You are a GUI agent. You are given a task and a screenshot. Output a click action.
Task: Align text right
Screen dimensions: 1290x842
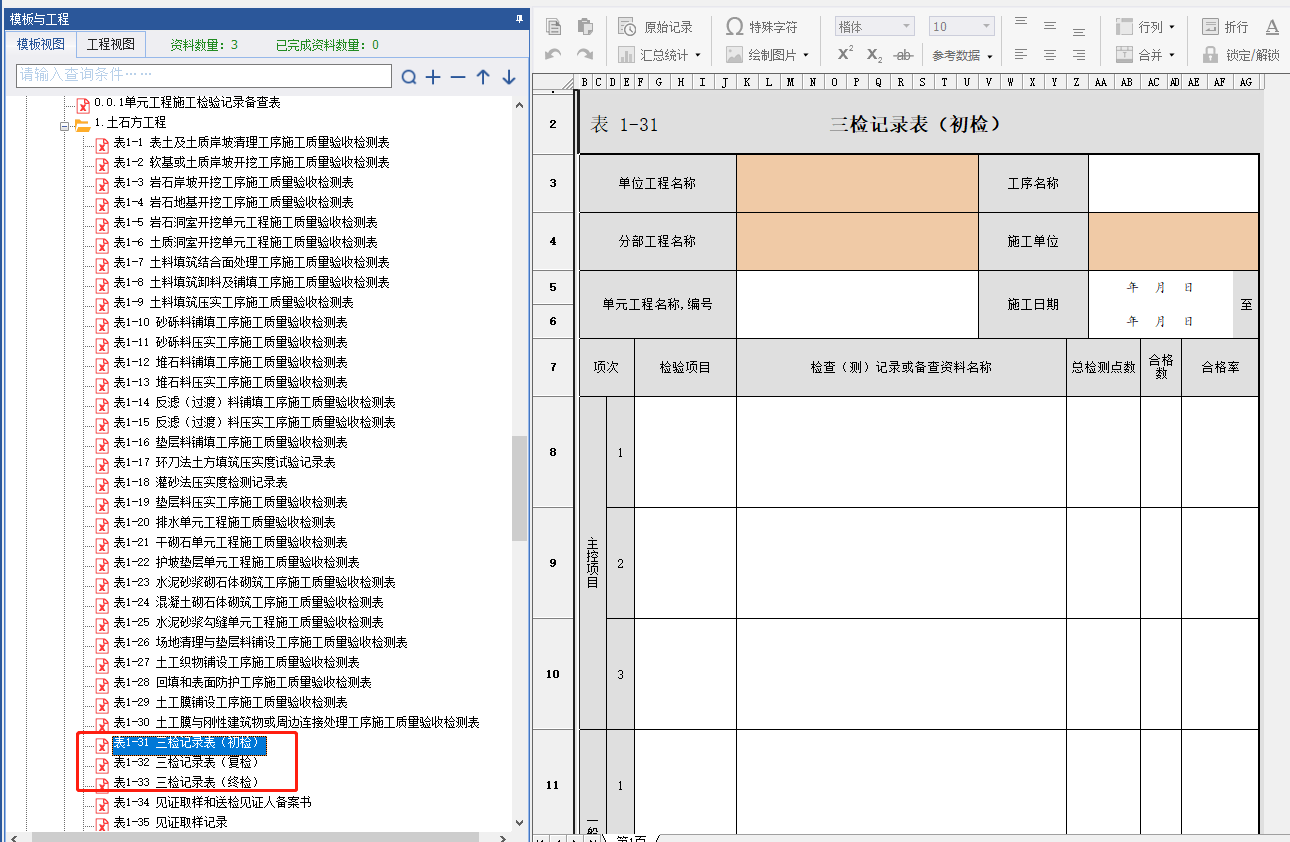pyautogui.click(x=1079, y=55)
